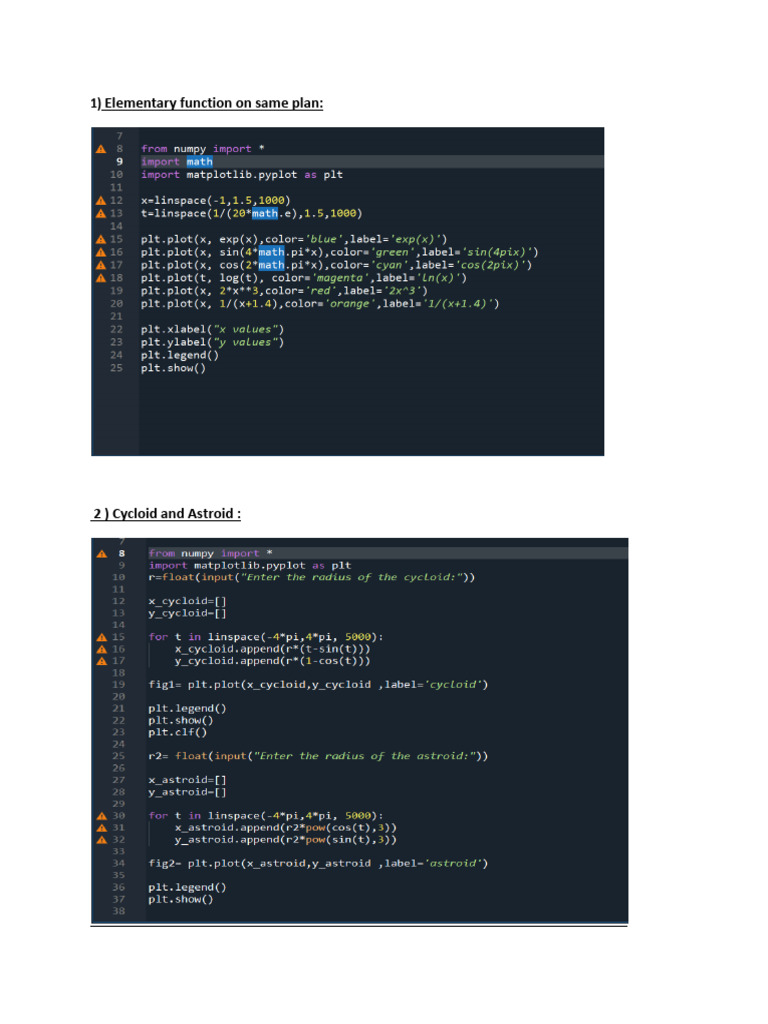Click warning icon on x=linspace(-1,1.5,1000) line
Screen dimensions: 768x1024
101,200
